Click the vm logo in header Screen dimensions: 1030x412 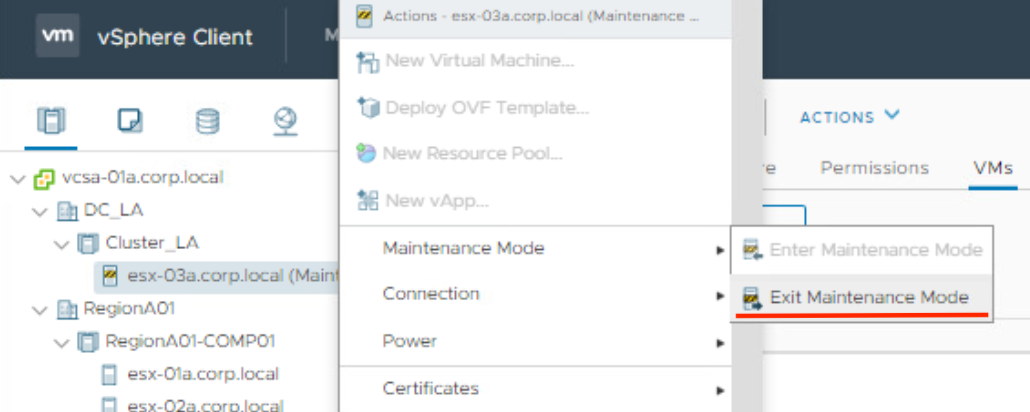coord(58,35)
